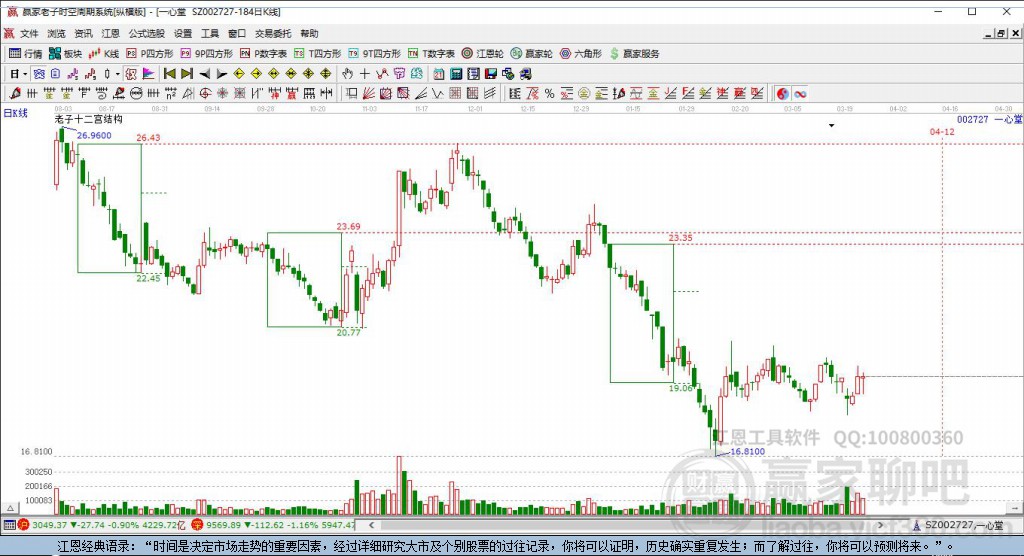
Task: Select the n² drawing tool
Action: coord(170,94)
